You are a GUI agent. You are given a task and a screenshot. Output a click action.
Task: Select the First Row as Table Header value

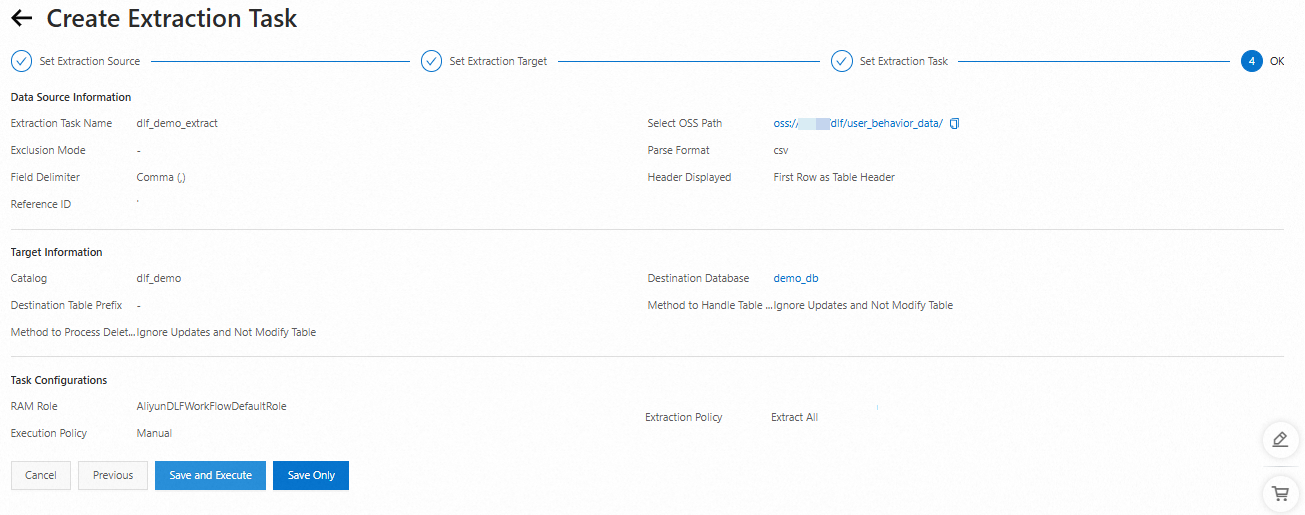(x=834, y=177)
